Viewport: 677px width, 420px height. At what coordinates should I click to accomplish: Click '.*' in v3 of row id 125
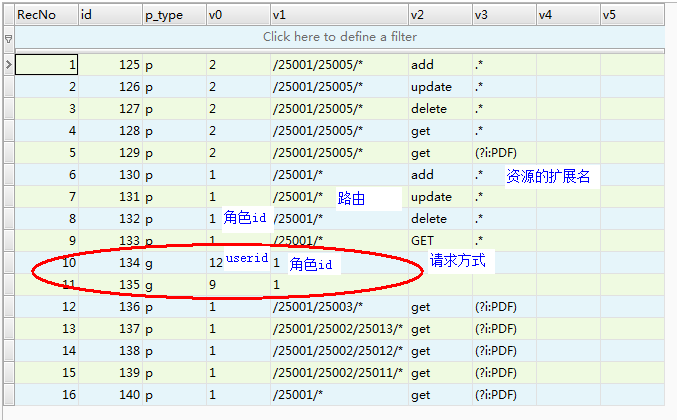tap(479, 64)
